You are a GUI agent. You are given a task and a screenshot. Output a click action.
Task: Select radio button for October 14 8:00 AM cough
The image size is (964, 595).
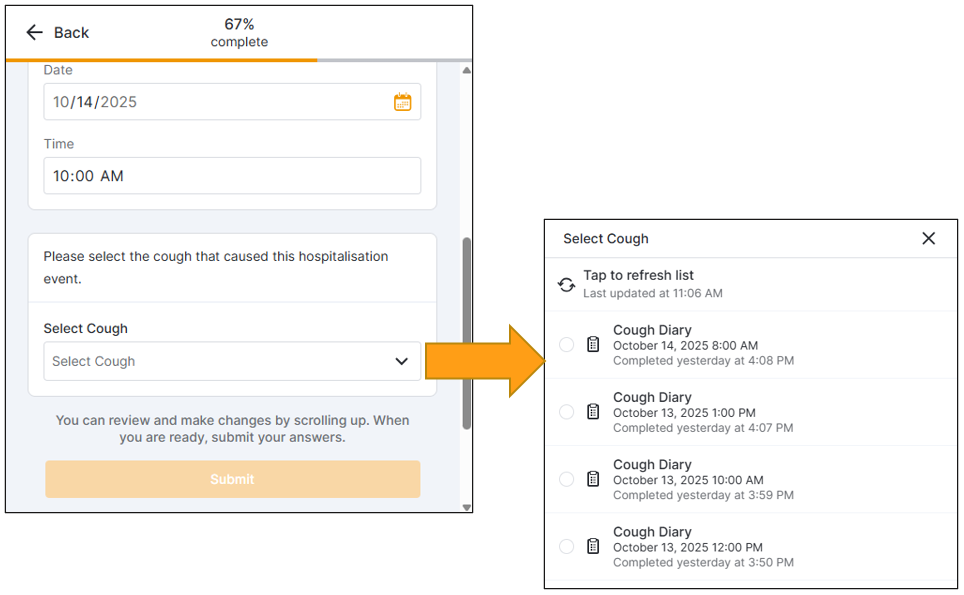click(x=566, y=345)
